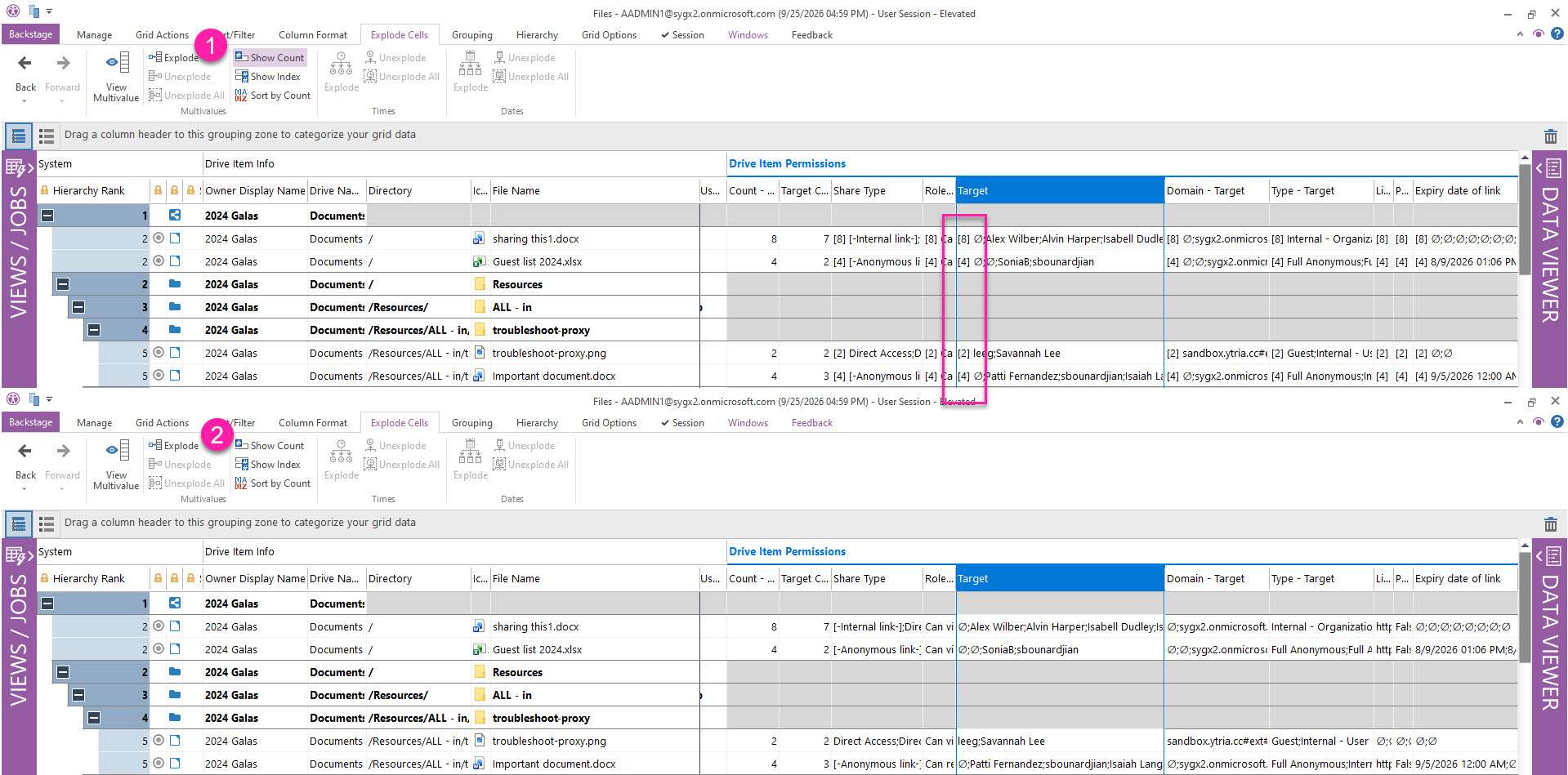The image size is (1568, 775).
Task: Select the troubleshoot-proxy.png file name in the lower grid
Action: click(x=549, y=741)
